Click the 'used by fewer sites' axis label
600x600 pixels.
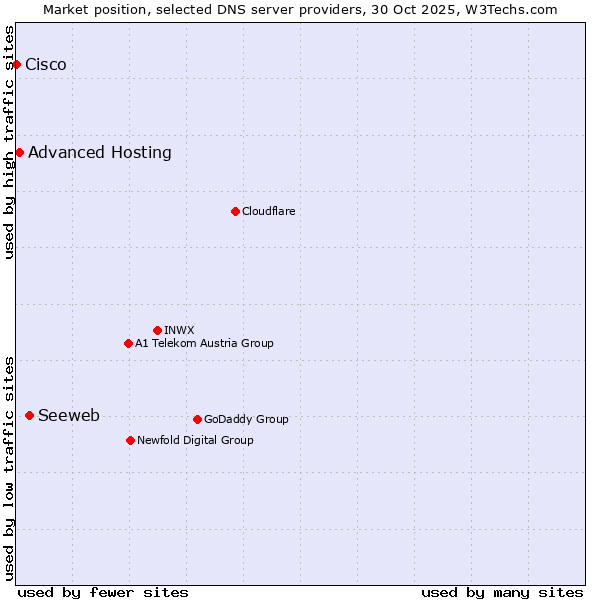point(103,592)
